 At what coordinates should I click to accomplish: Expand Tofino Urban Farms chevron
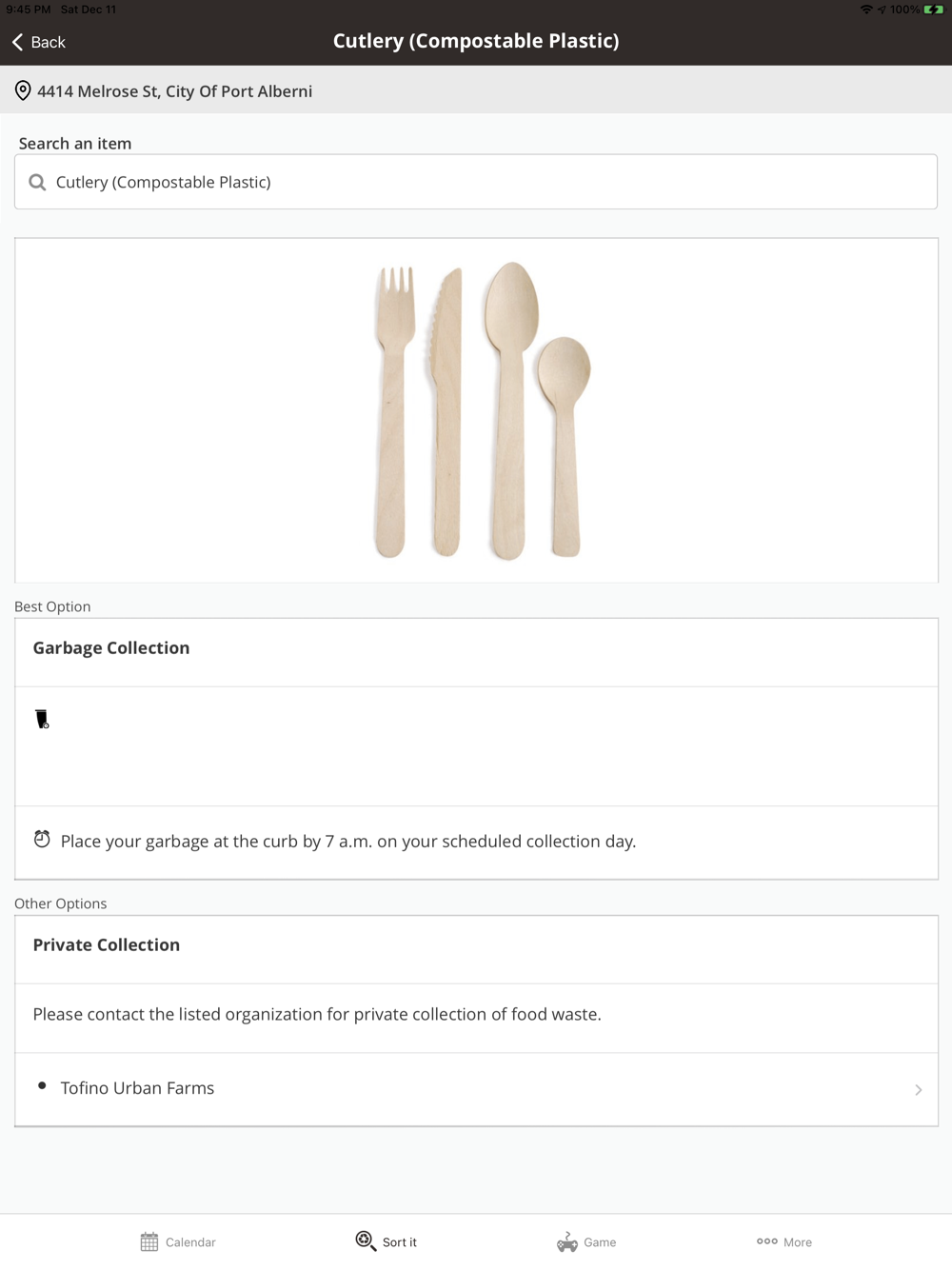[x=918, y=1089]
